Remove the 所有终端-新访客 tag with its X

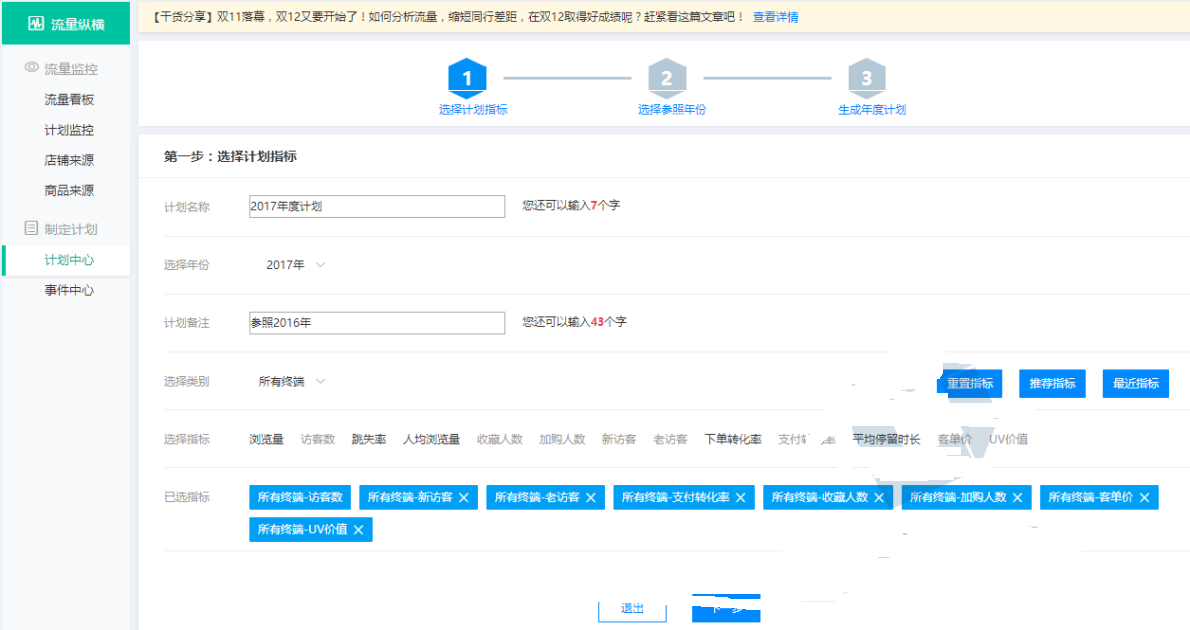click(463, 498)
